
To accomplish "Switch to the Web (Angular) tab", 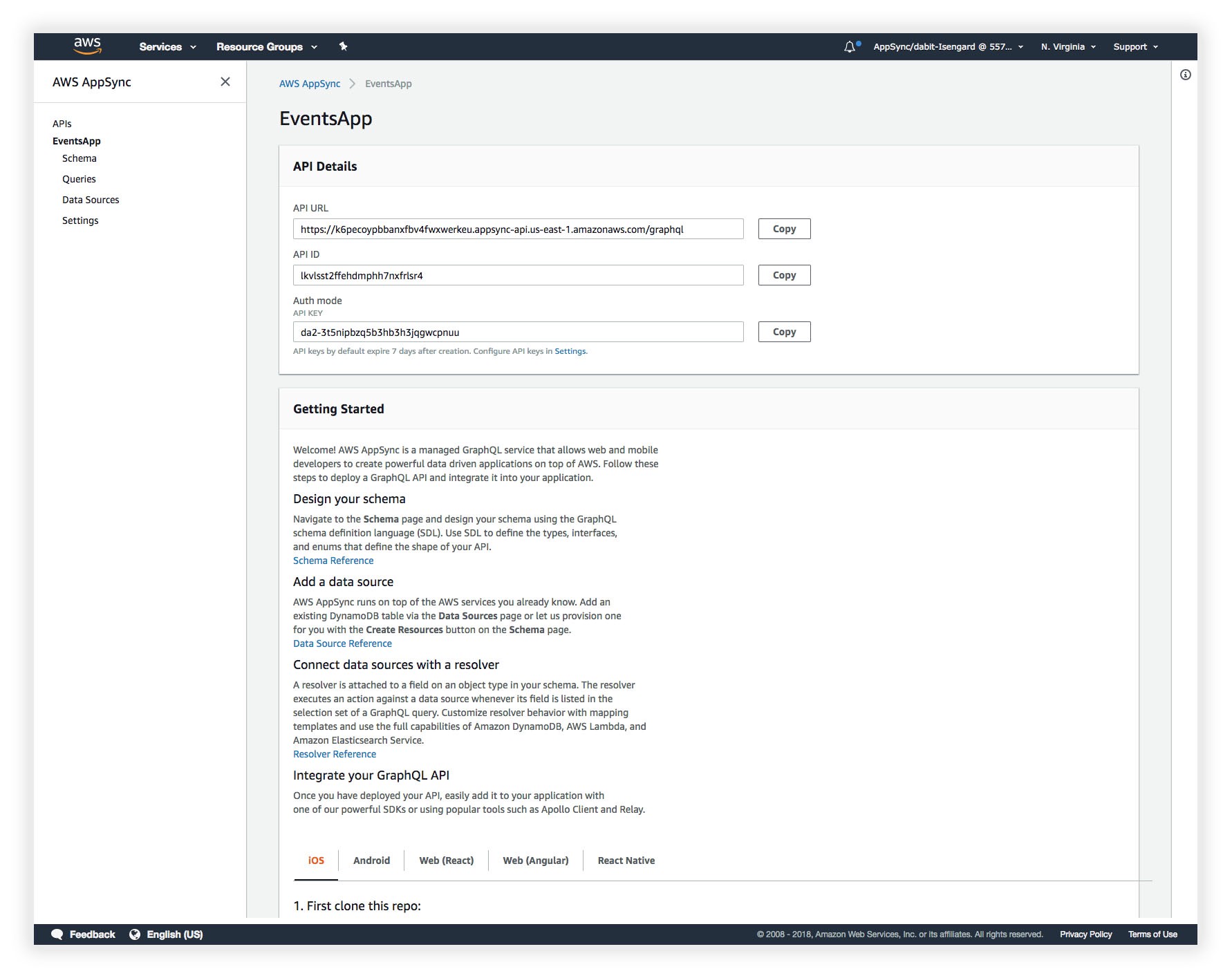I will coord(536,861).
